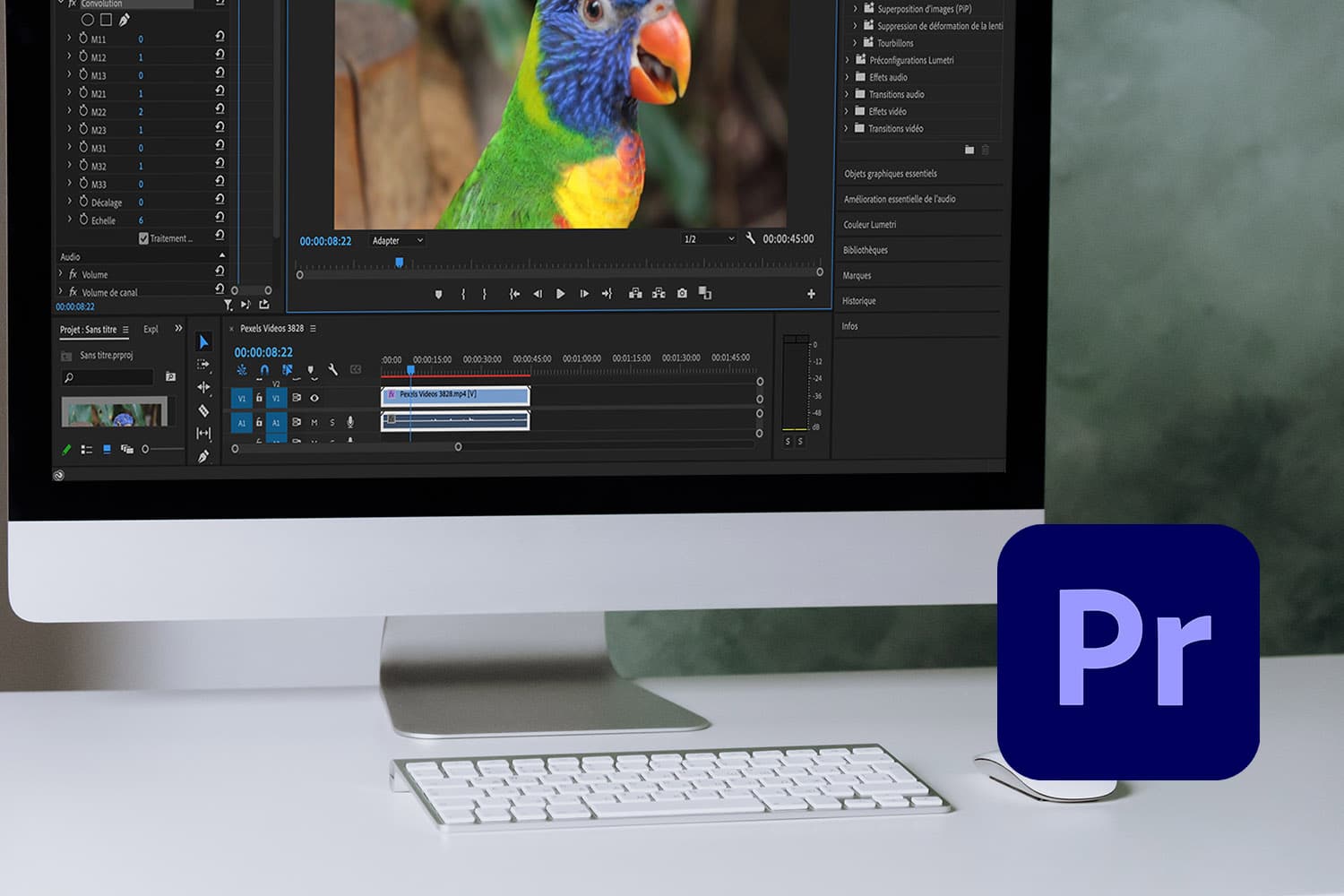Screen dimensions: 1344x896
Task: Expand the M33 parameter
Action: [69, 183]
